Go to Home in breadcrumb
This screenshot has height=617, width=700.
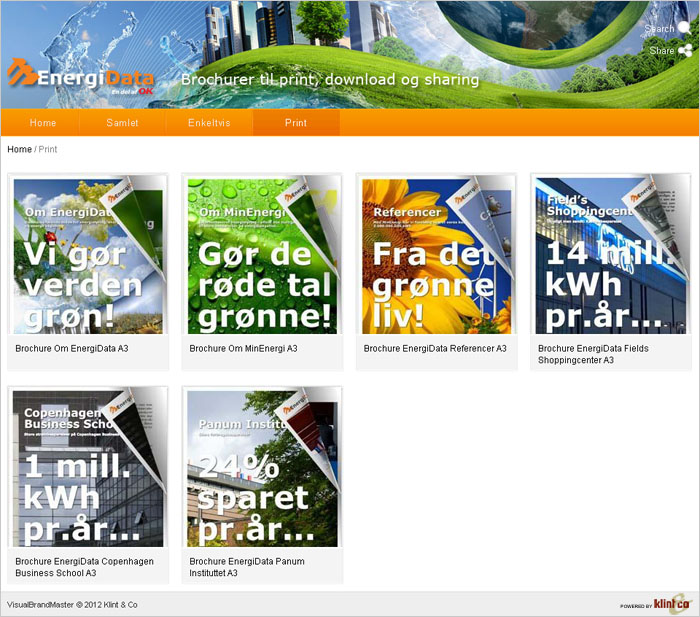(x=19, y=149)
